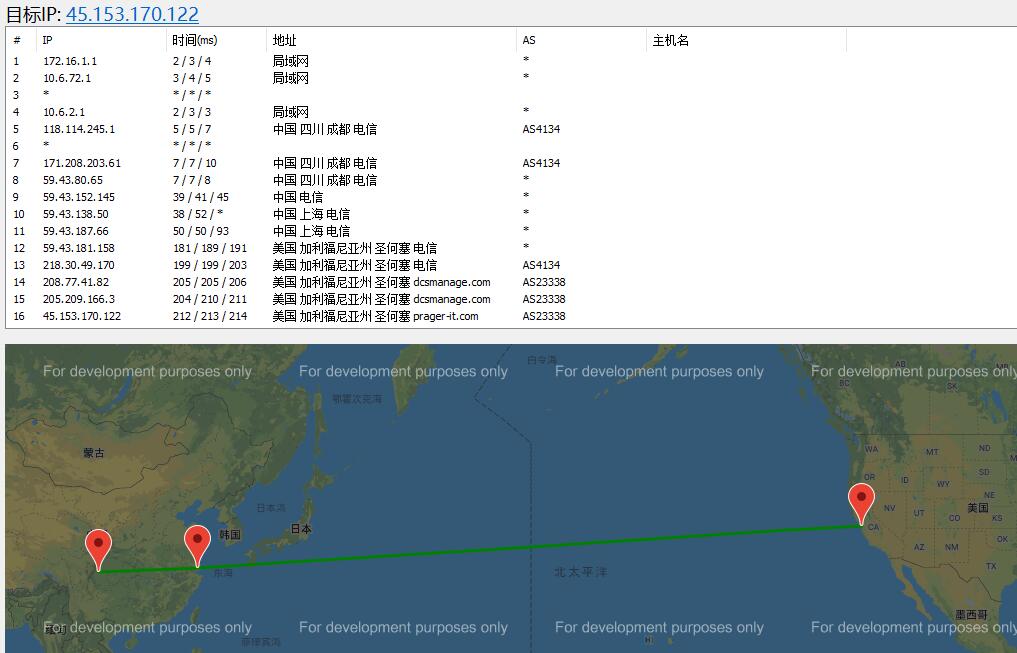Click the 局域网 address in hop 4
Image resolution: width=1017 pixels, height=653 pixels.
tap(291, 112)
